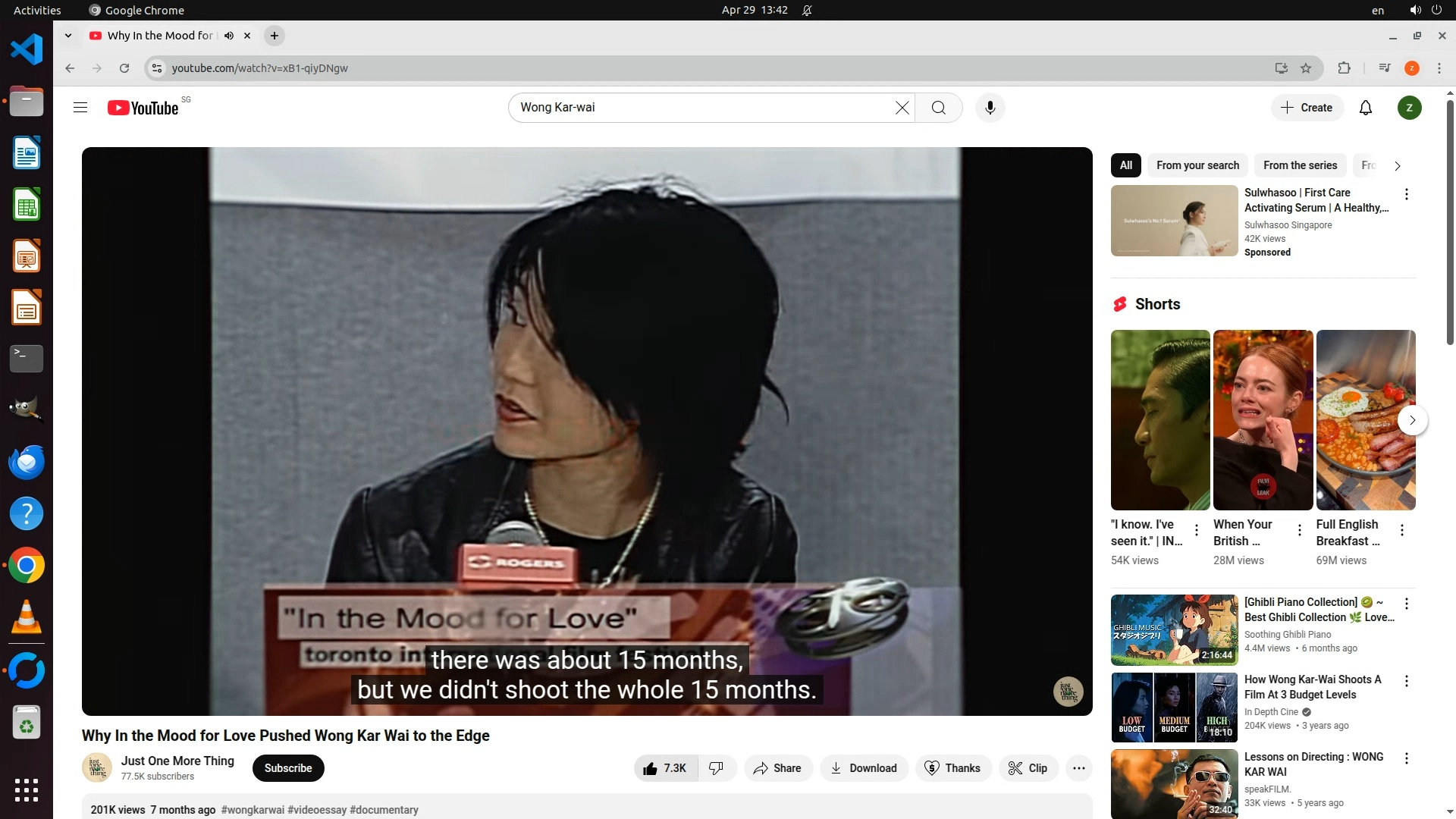Viewport: 1456px width, 819px height.
Task: Clear the search box text
Action: pos(902,108)
